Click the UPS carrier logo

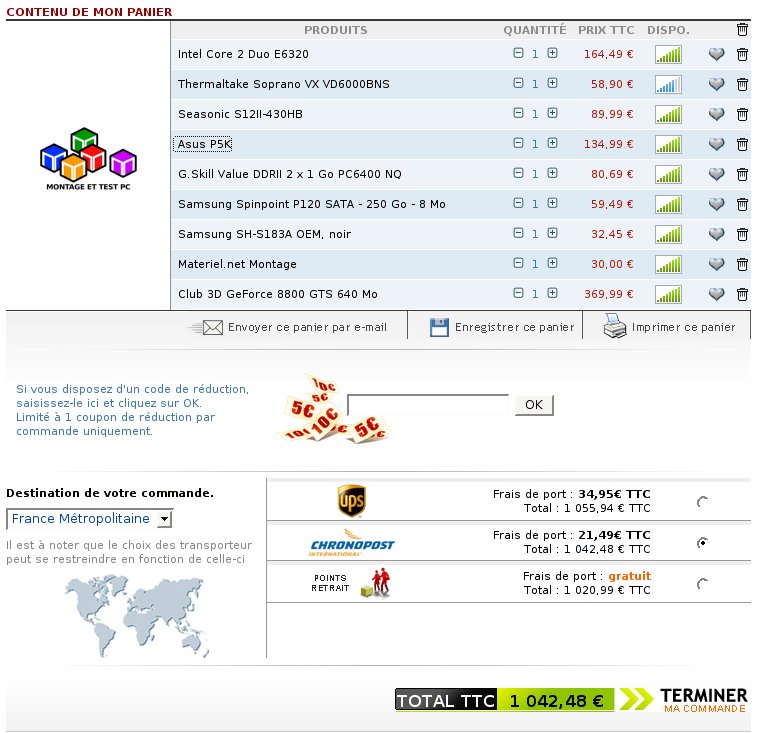click(351, 501)
